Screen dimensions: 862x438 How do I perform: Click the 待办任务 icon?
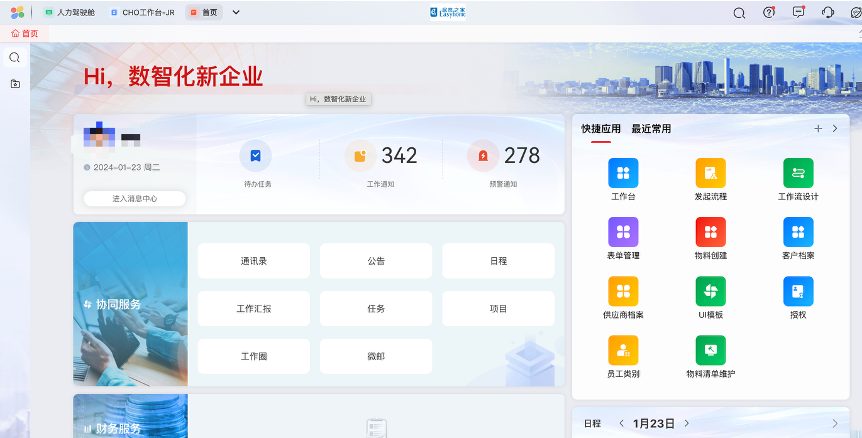pos(256,156)
